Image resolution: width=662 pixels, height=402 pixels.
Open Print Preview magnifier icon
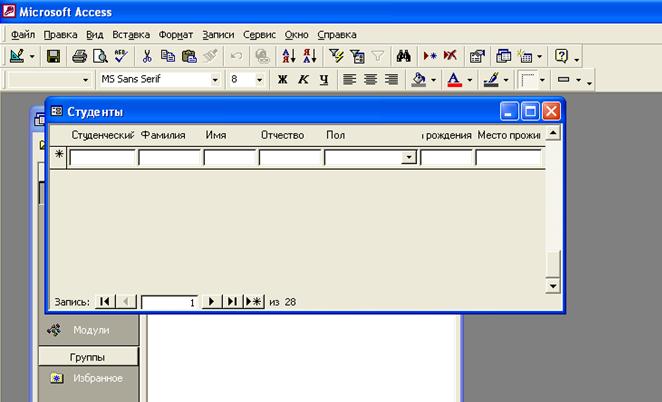pyautogui.click(x=100, y=56)
